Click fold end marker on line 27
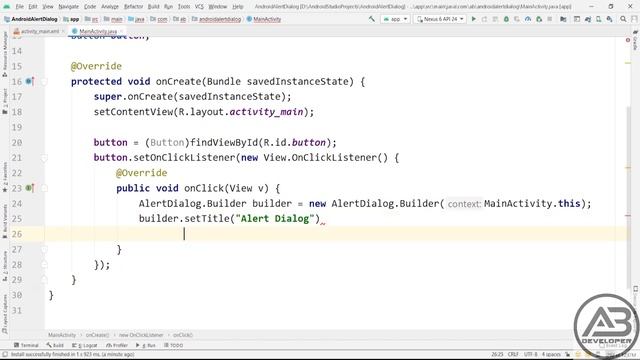This screenshot has height=360, width=640. click(44, 249)
